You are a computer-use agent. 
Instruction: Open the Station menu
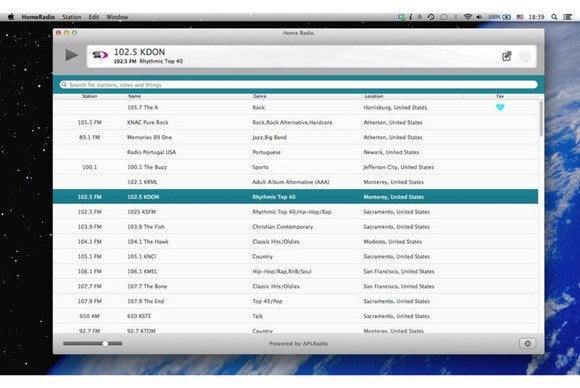click(x=72, y=17)
